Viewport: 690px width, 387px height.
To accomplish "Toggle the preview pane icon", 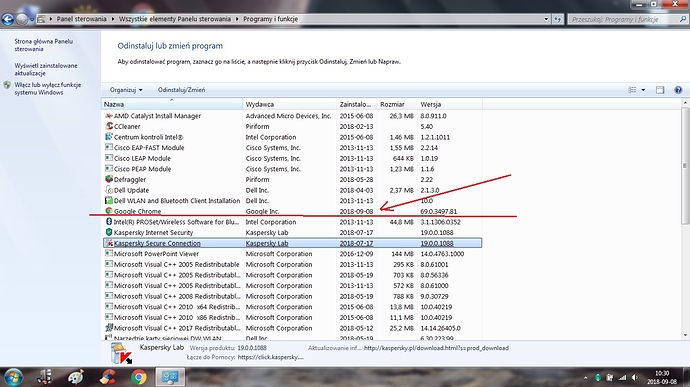I will pos(660,90).
